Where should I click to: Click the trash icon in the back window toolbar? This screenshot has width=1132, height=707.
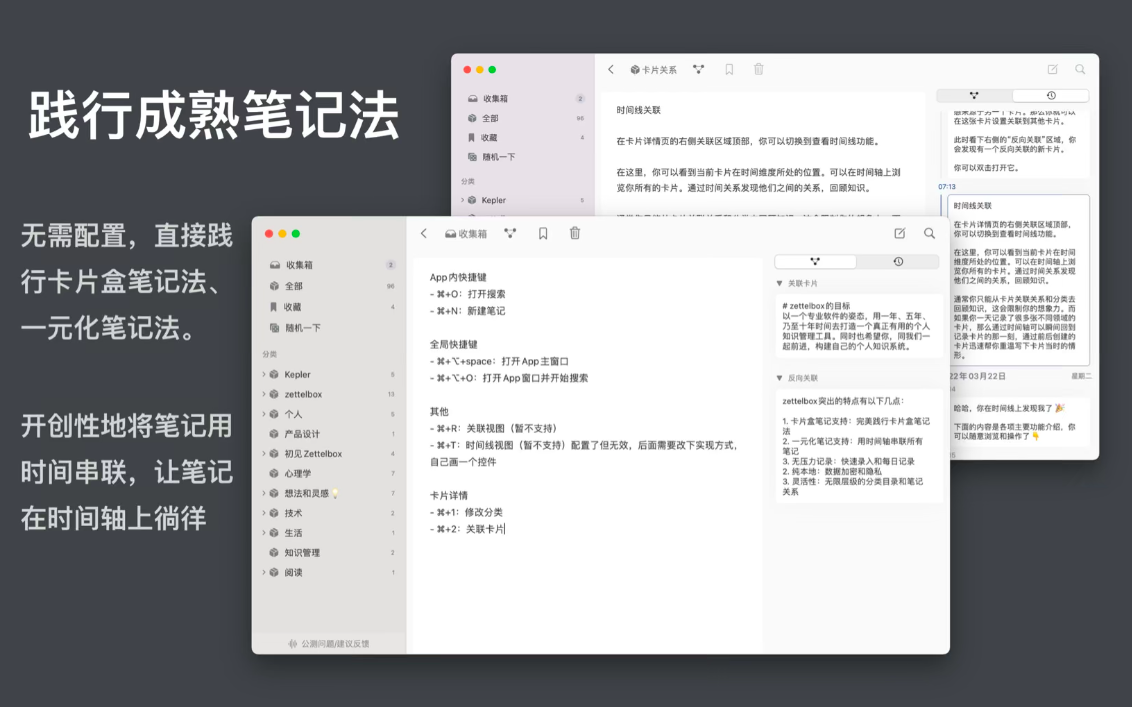(758, 70)
